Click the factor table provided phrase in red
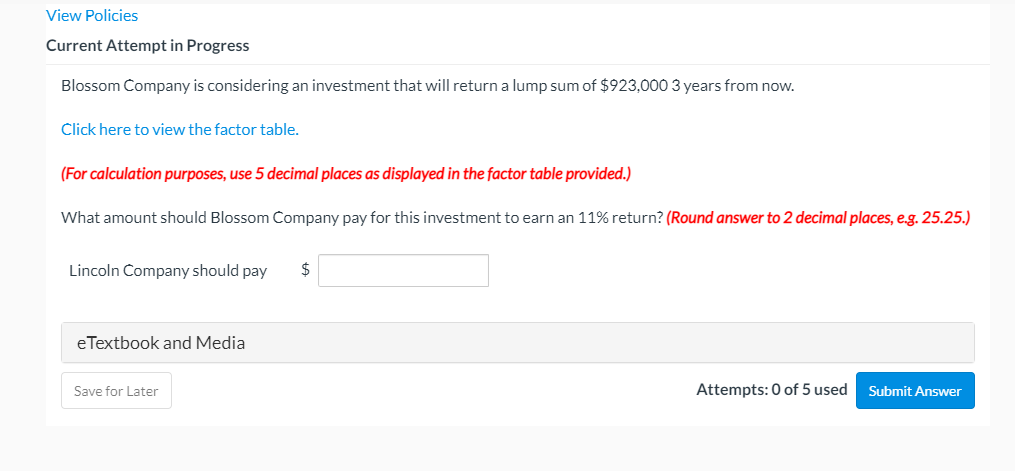The image size is (1015, 471). point(570,174)
